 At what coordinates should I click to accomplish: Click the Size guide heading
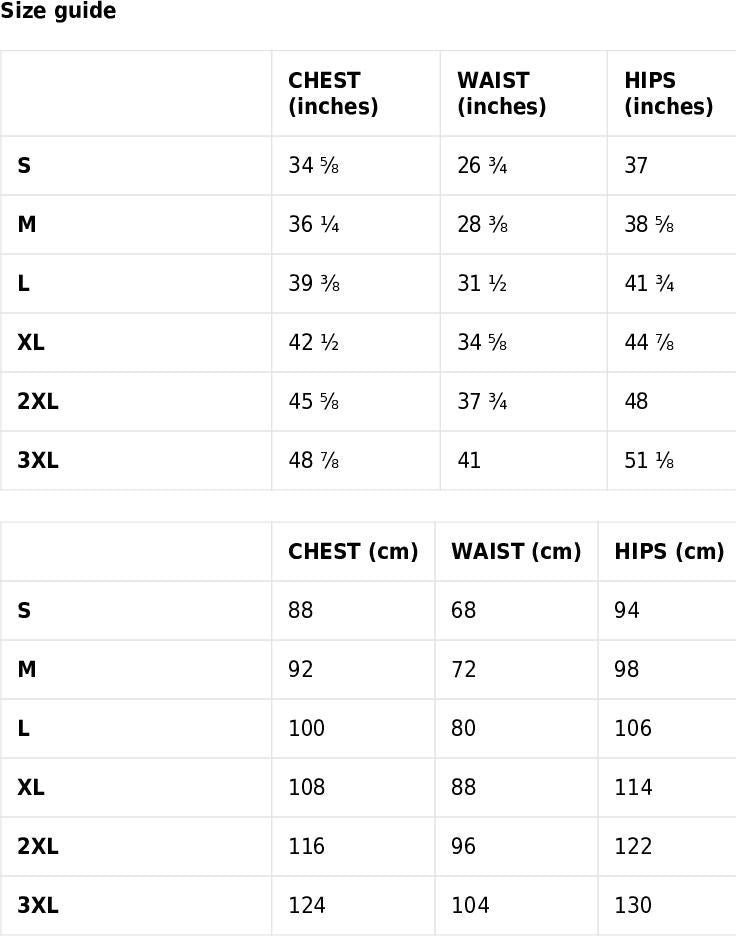click(x=58, y=11)
